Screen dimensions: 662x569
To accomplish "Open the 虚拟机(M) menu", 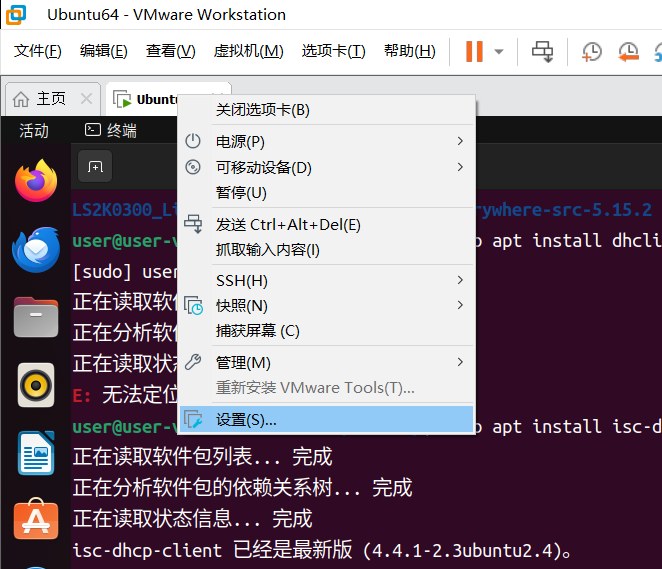I will [x=248, y=51].
